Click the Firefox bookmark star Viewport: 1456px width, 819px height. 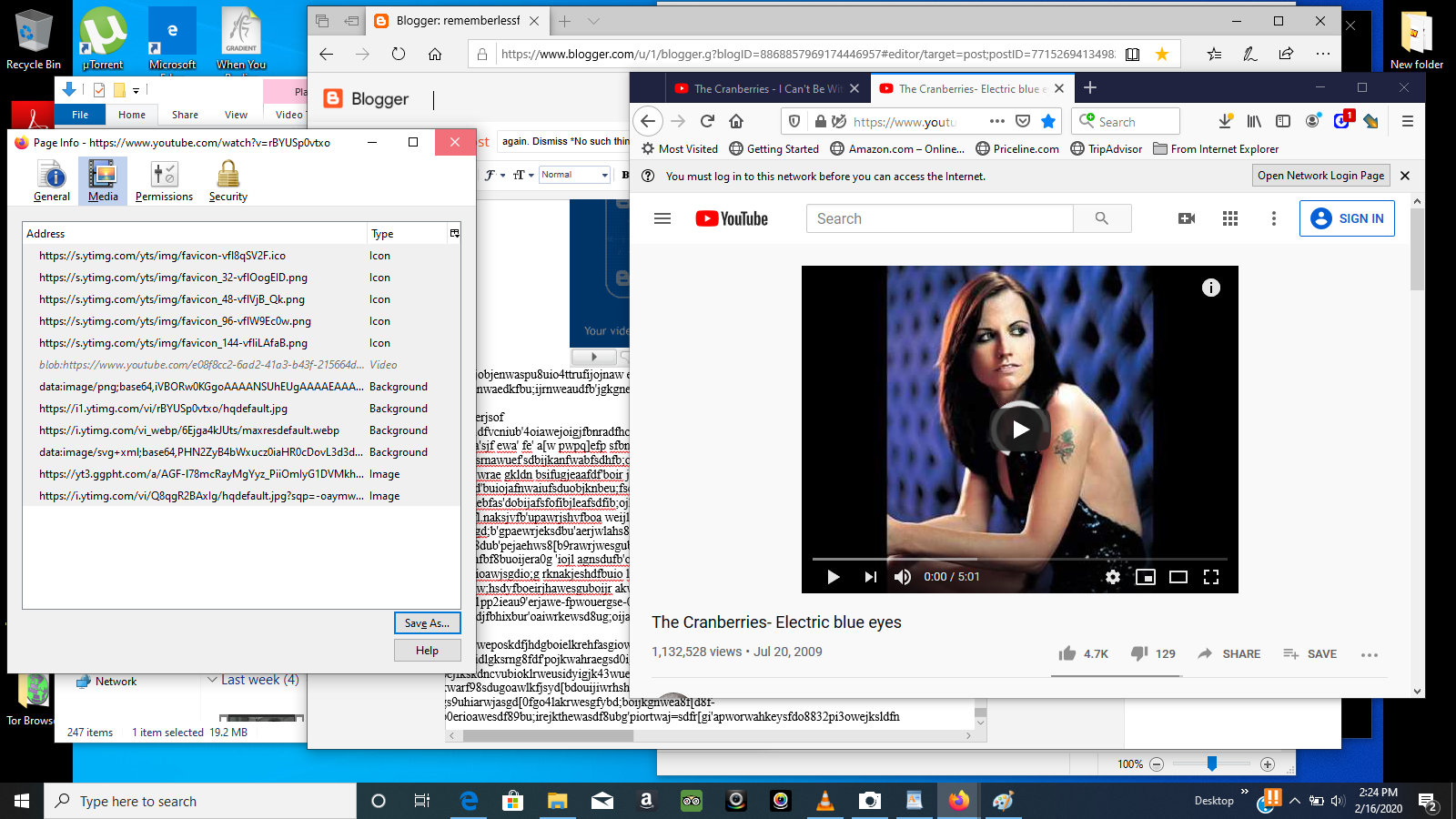pyautogui.click(x=1048, y=121)
